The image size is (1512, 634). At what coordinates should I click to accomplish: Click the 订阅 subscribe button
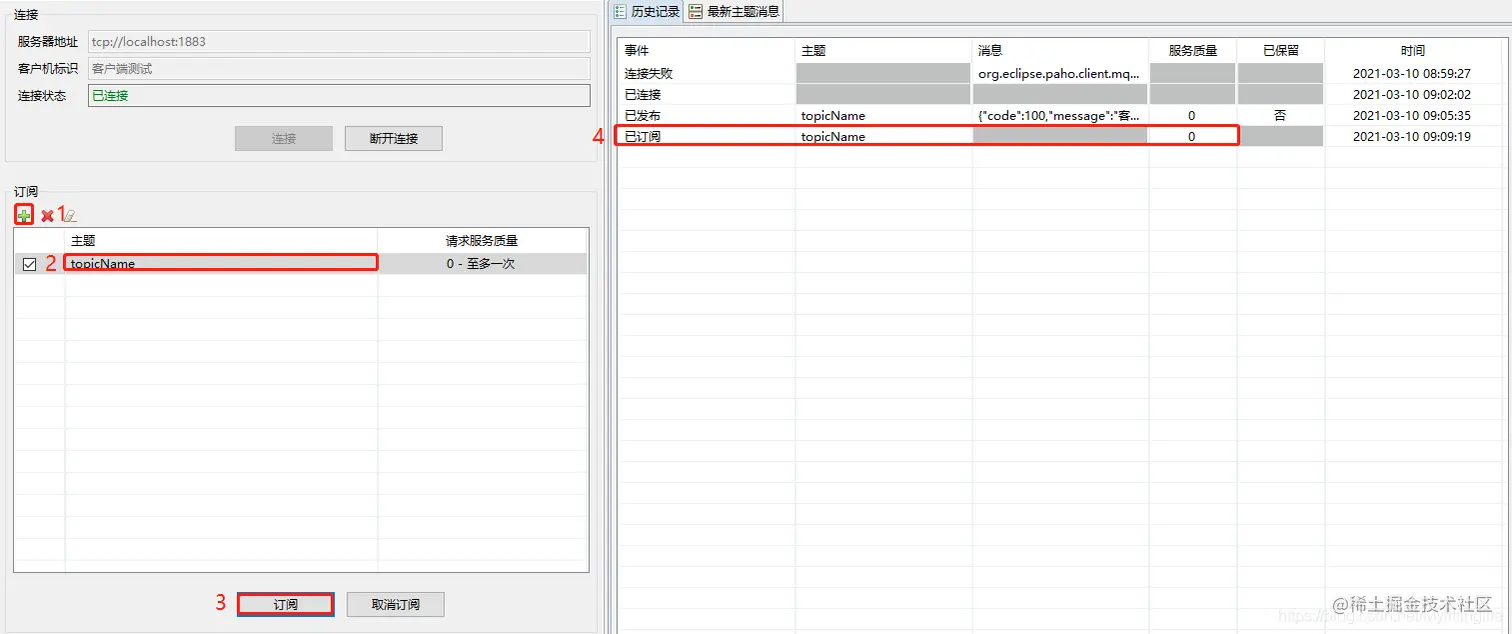(286, 605)
